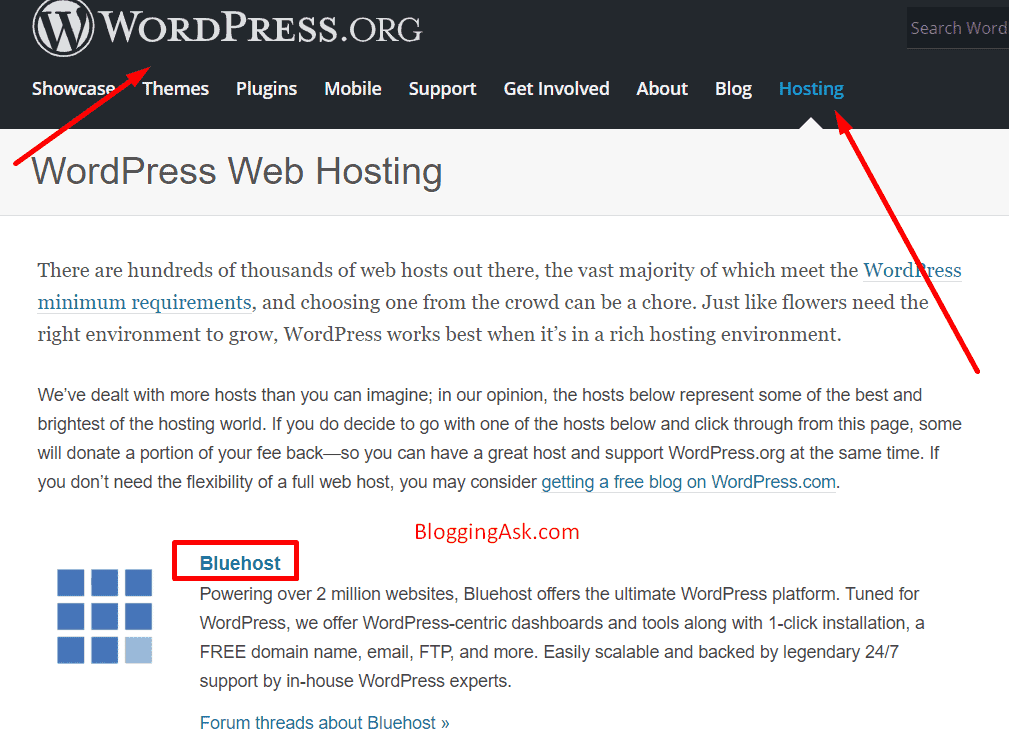Image resolution: width=1009 pixels, height=756 pixels.
Task: Navigate to Get Involved
Action: tap(556, 88)
